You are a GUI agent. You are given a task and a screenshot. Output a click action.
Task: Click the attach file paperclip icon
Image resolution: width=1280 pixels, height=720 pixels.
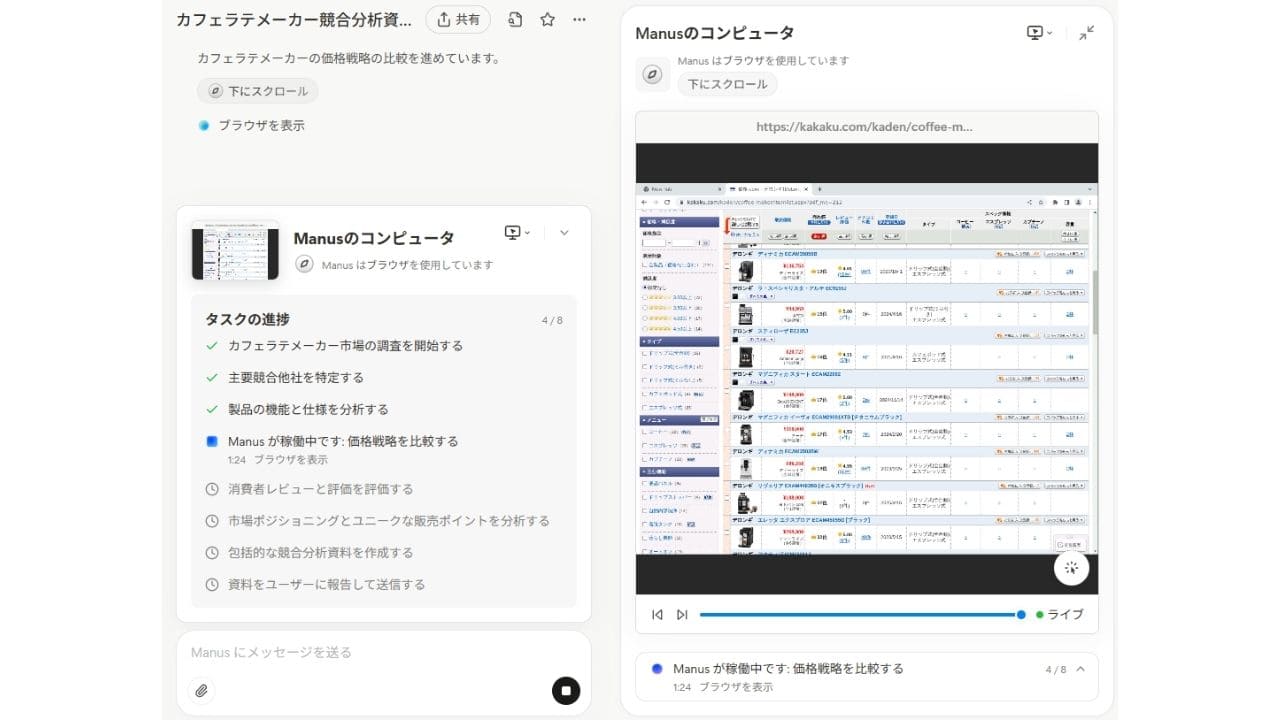pos(202,690)
